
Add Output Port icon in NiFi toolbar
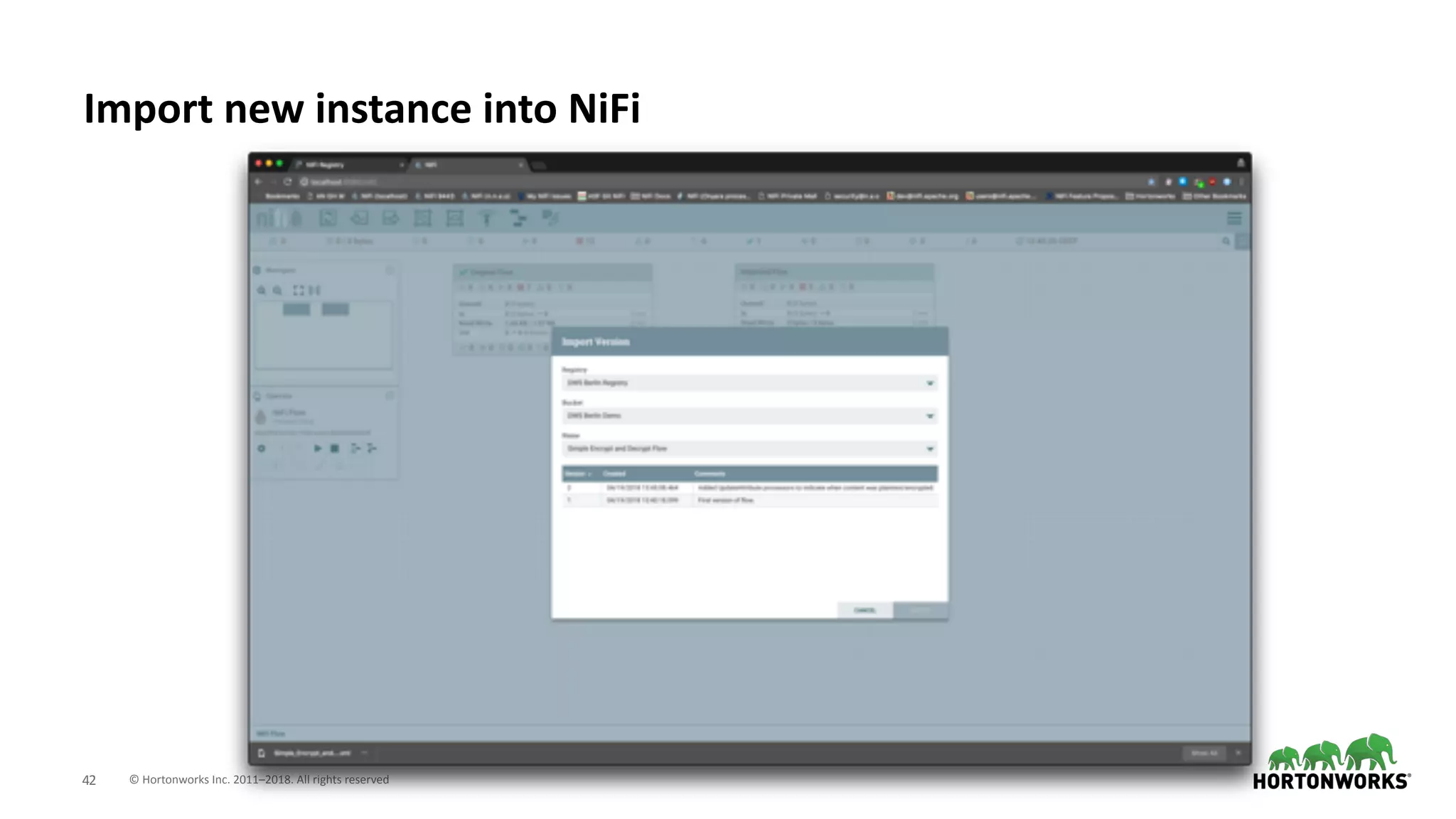point(391,218)
